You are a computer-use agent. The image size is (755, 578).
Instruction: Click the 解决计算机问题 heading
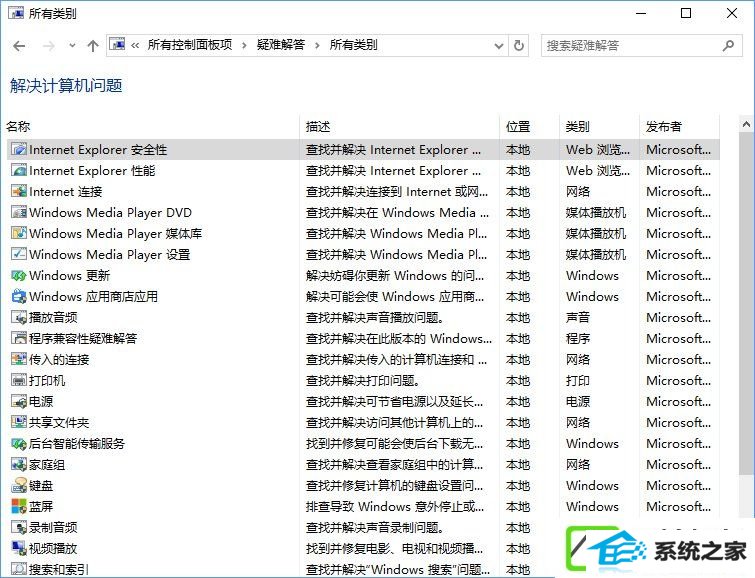pyautogui.click(x=66, y=86)
